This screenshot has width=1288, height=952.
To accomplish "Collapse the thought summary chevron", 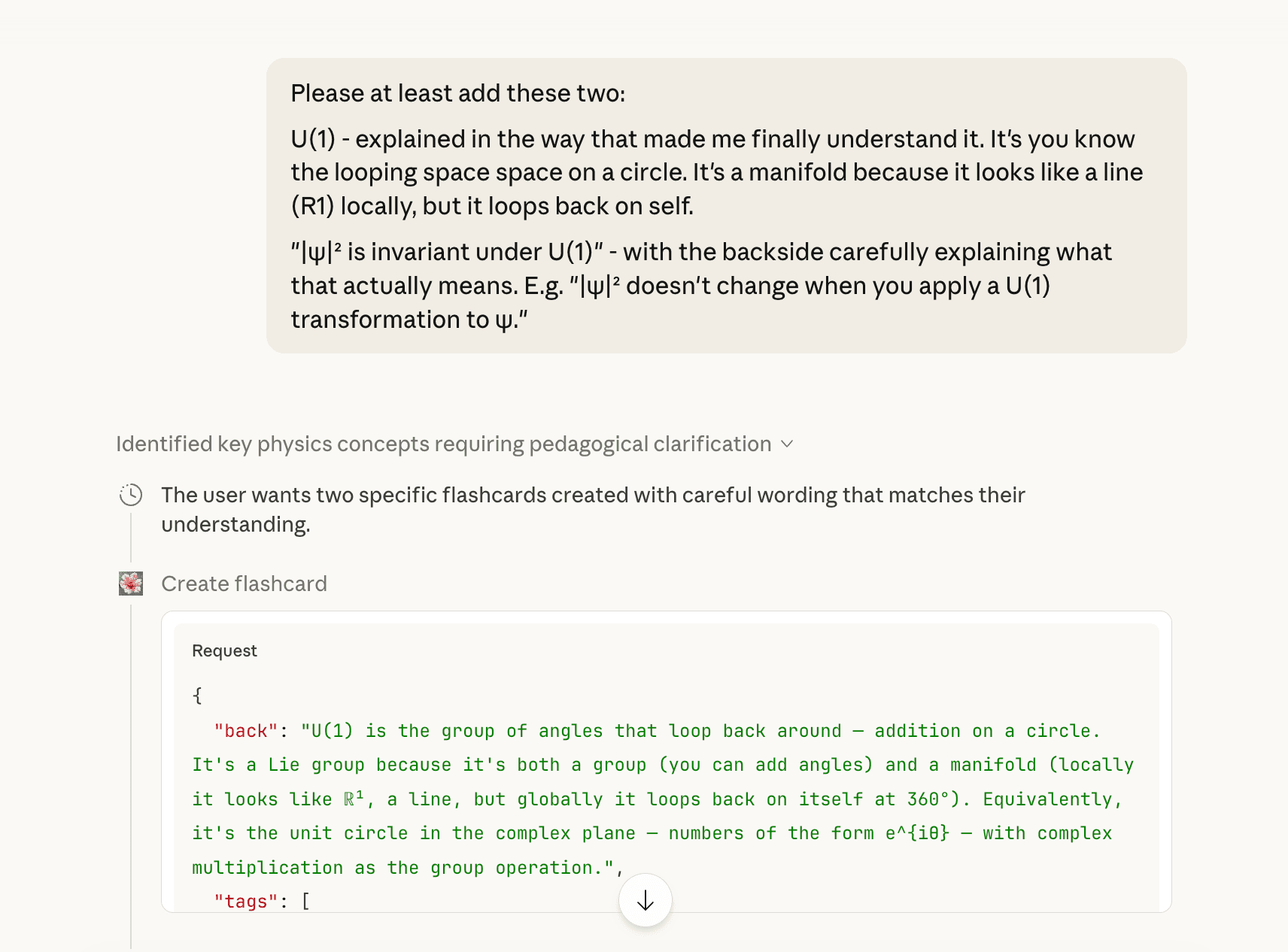I will click(x=787, y=444).
